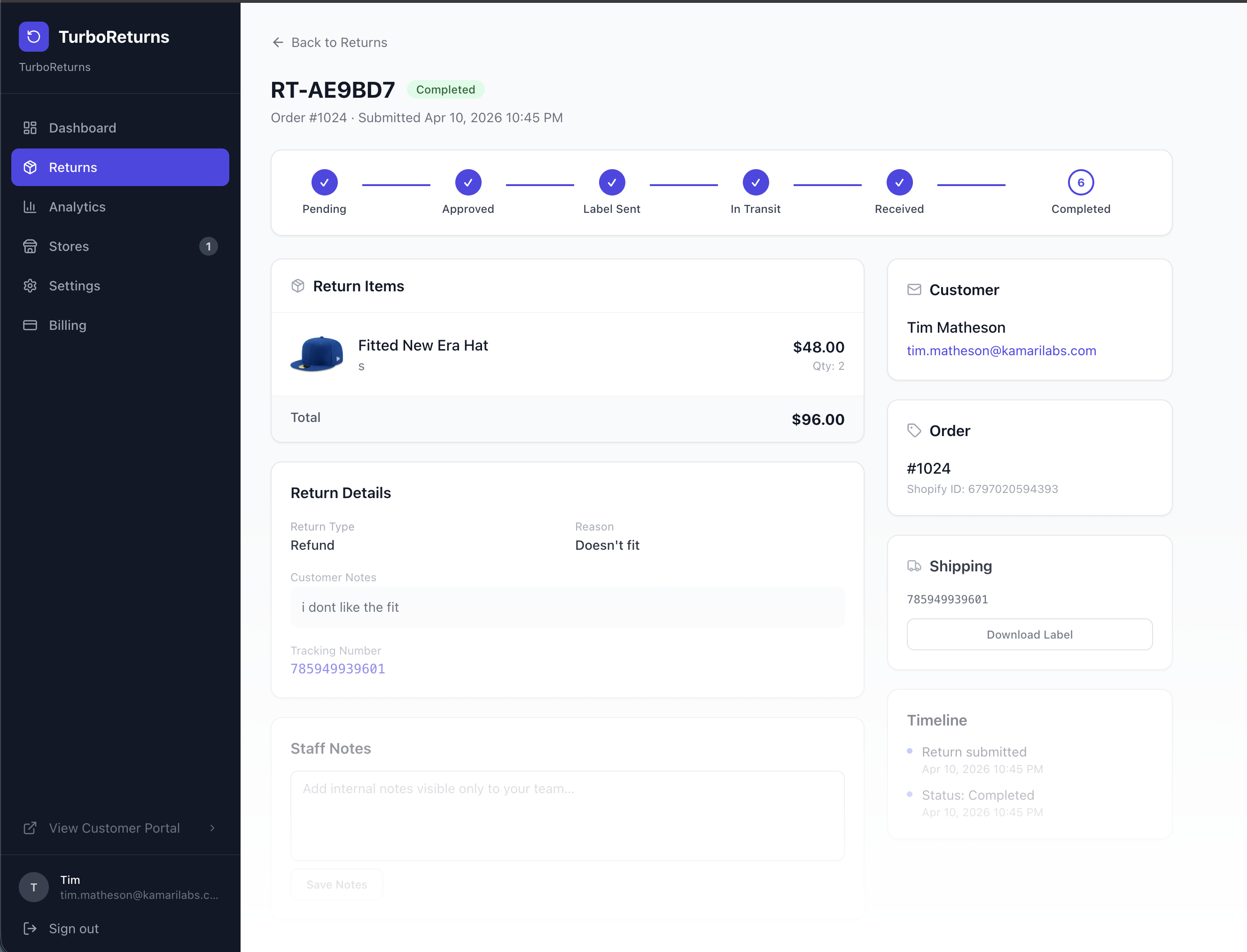Screen dimensions: 1247x952
Task: Open the tracking number 785949939601 link
Action: pos(338,669)
